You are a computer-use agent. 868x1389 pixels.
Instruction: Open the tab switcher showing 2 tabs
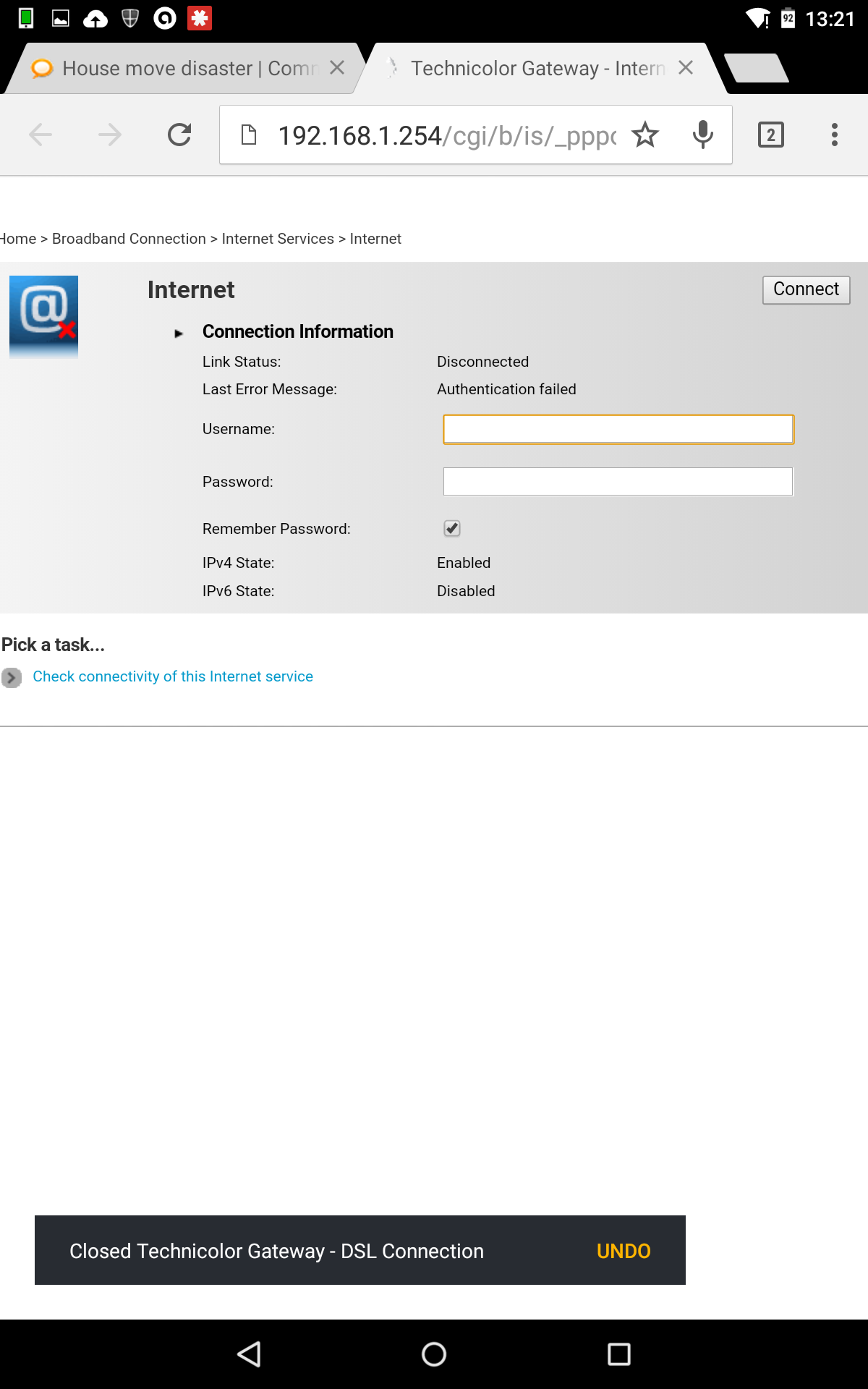(x=770, y=135)
